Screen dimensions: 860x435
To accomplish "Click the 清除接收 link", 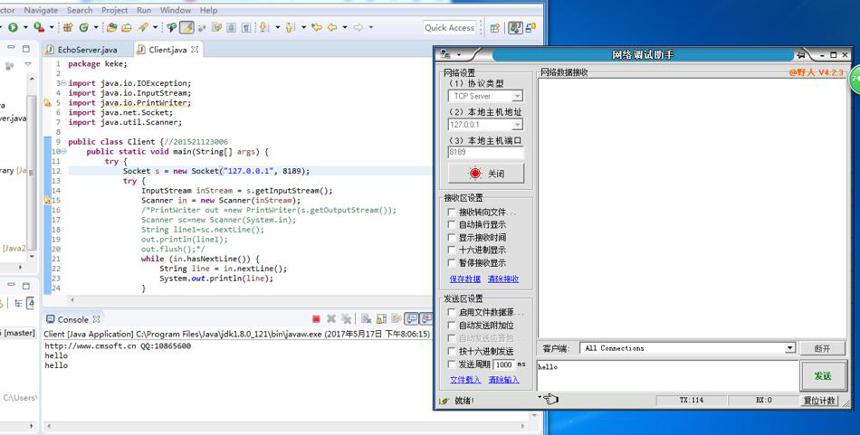I will [503, 279].
